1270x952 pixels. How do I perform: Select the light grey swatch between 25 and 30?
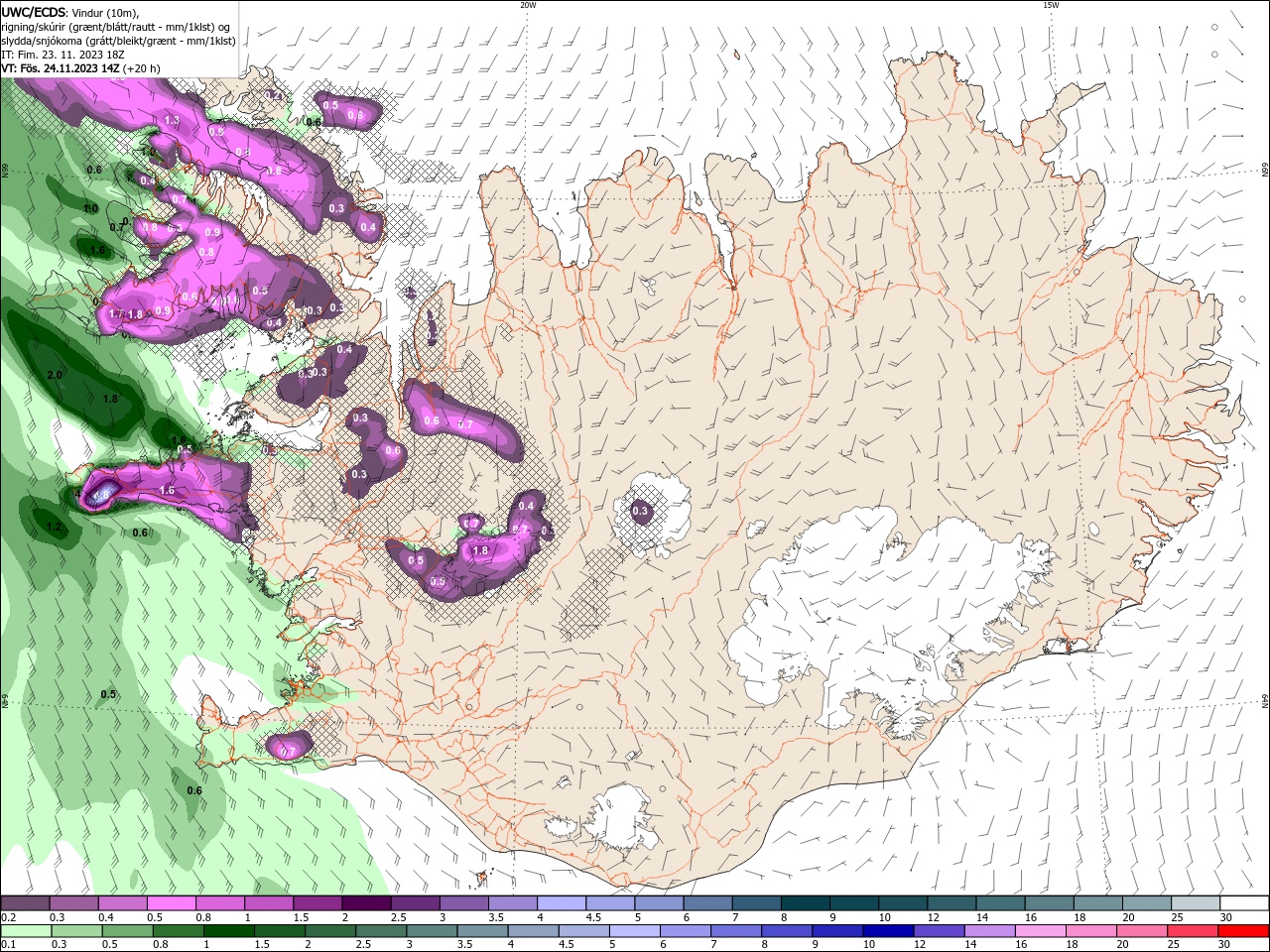pos(1196,903)
